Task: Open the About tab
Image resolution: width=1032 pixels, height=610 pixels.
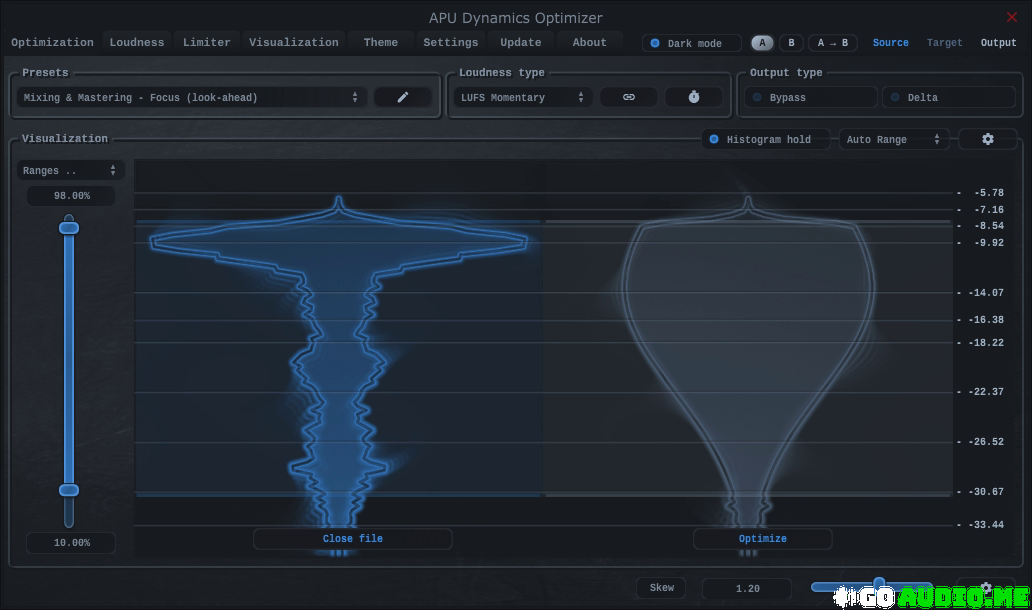Action: 590,42
